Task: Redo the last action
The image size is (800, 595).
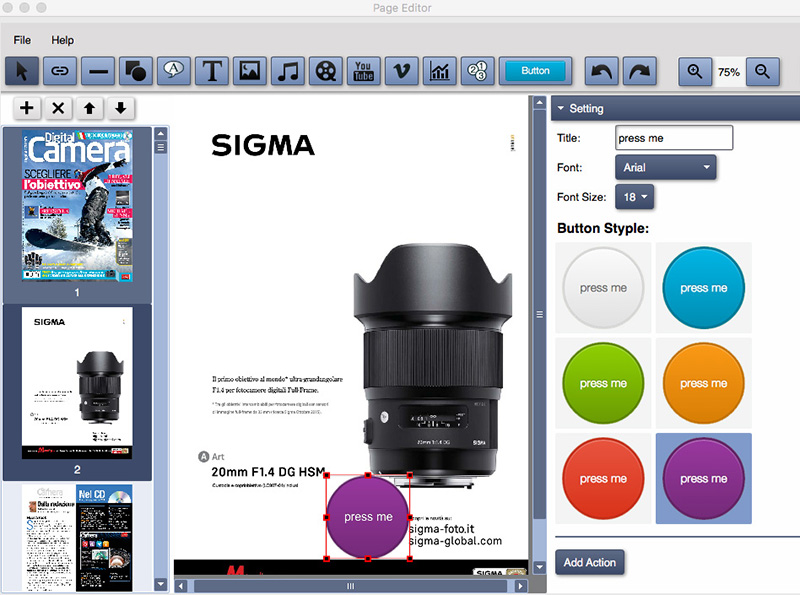Action: point(639,71)
